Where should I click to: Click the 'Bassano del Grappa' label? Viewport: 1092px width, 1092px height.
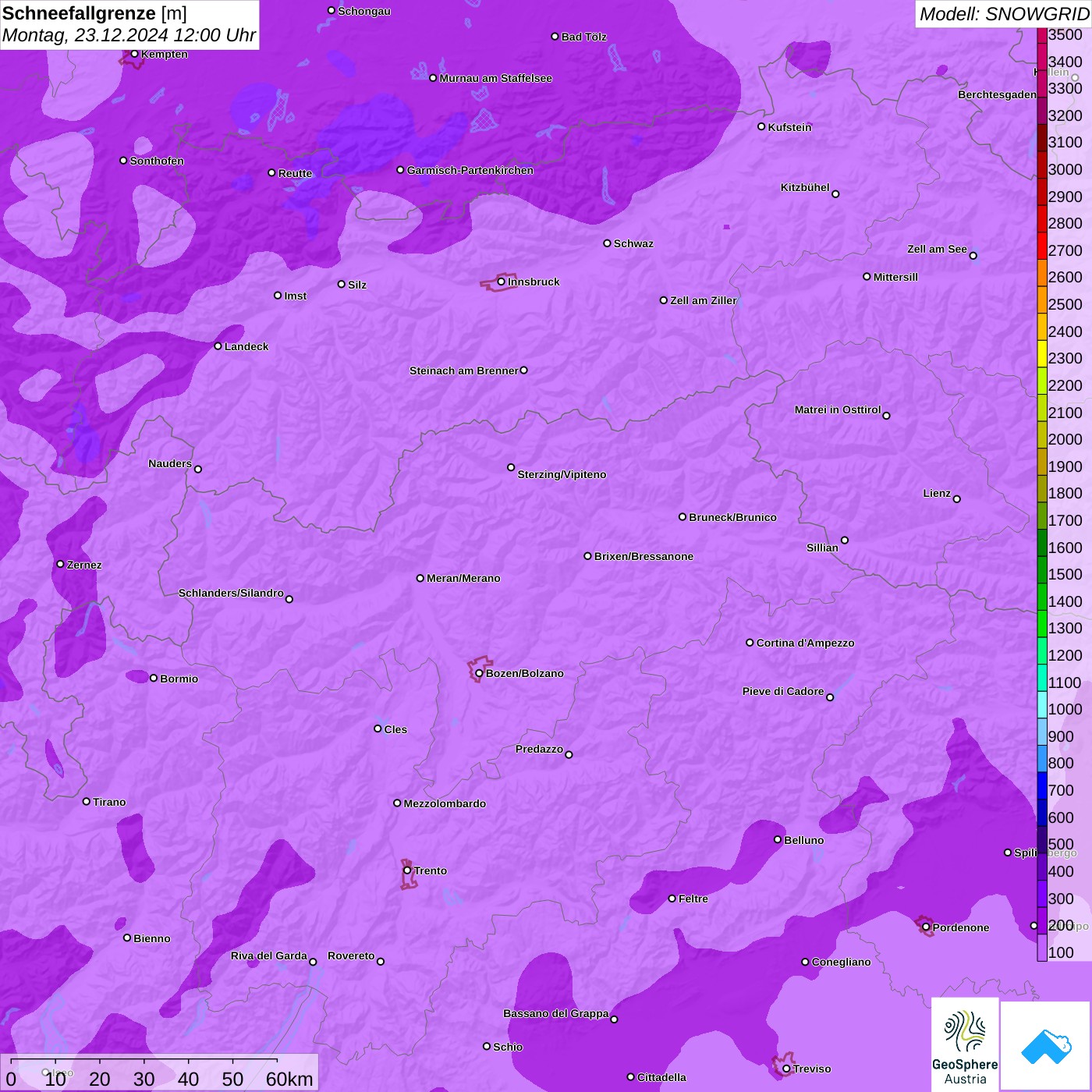556,1013
